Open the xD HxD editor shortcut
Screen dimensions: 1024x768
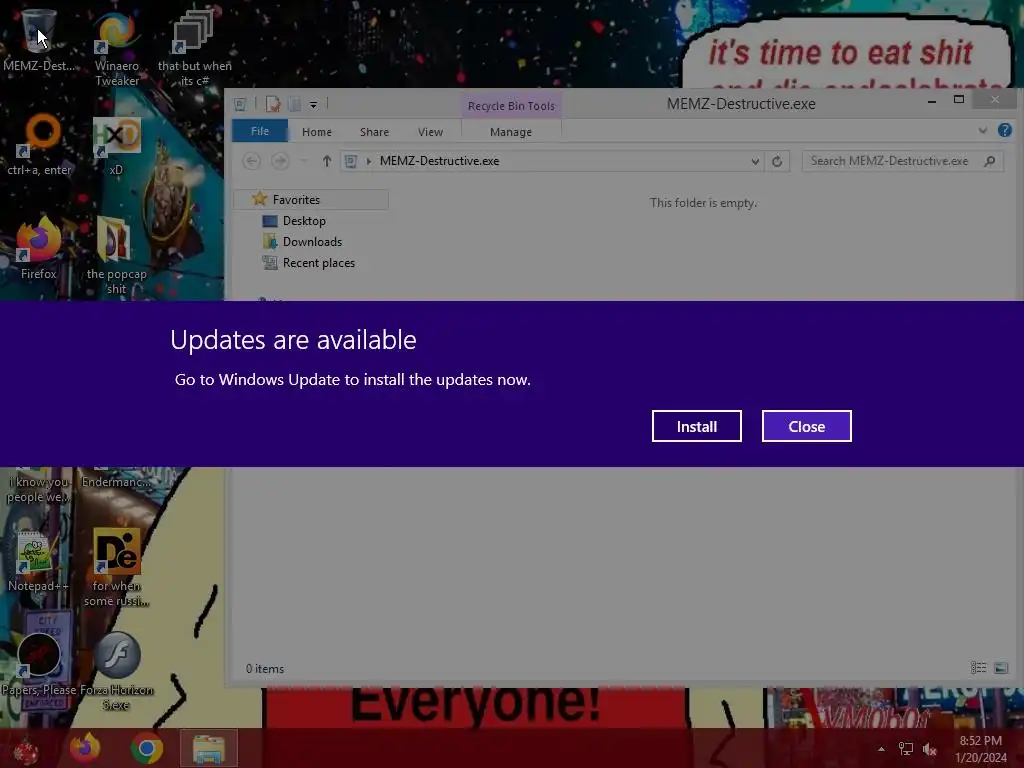coord(116,145)
